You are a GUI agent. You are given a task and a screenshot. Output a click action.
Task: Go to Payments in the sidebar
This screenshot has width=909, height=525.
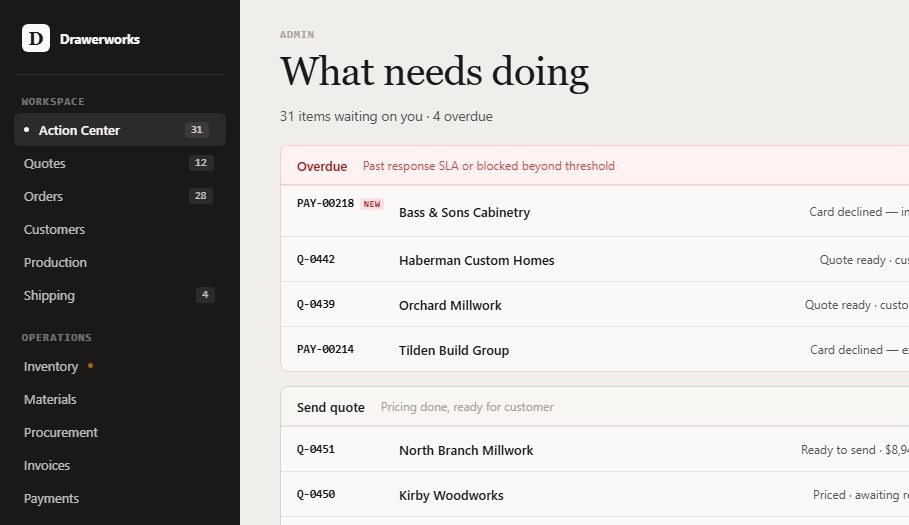click(x=120, y=498)
